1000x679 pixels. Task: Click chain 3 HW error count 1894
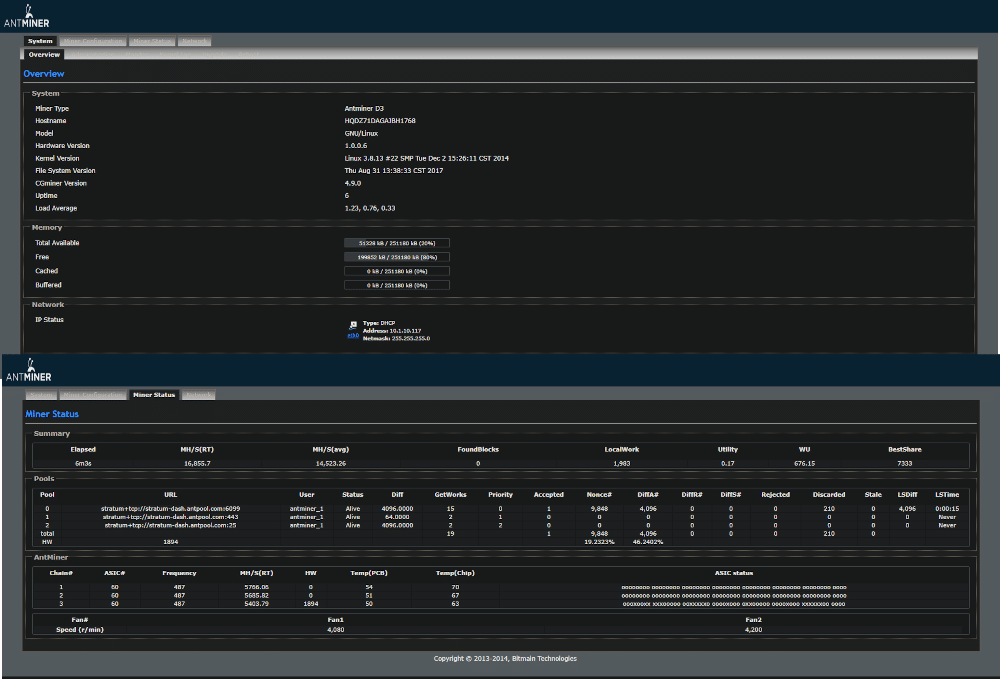[311, 604]
